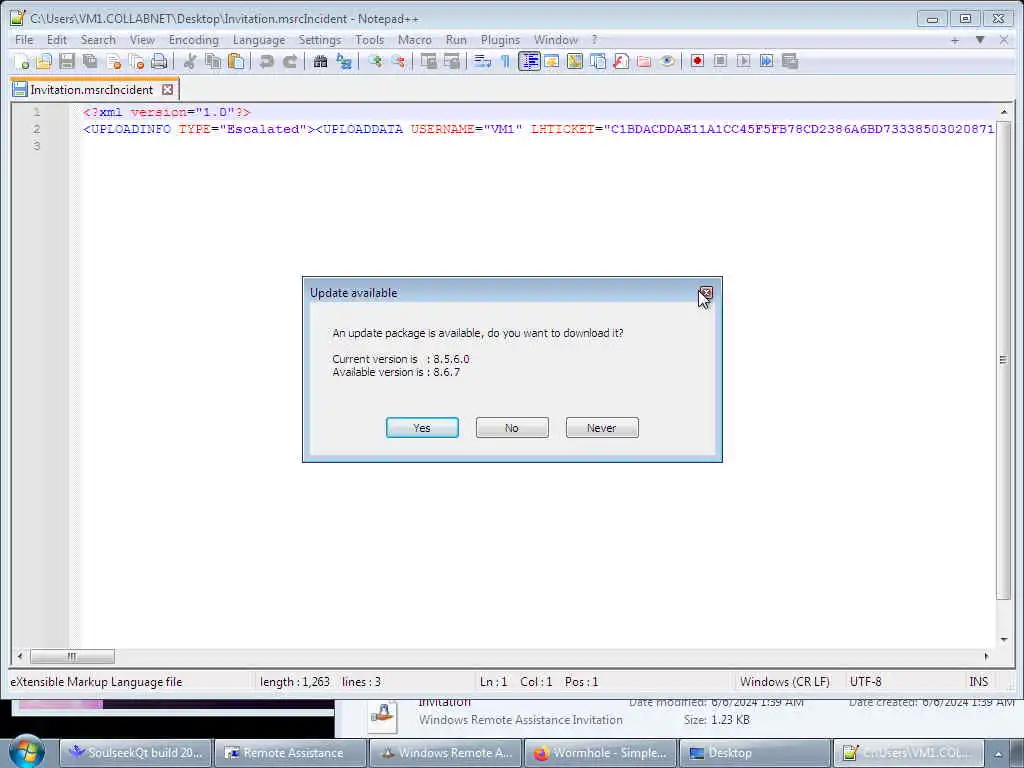Toggle the Indent guide icon
The height and width of the screenshot is (768, 1024).
point(529,61)
